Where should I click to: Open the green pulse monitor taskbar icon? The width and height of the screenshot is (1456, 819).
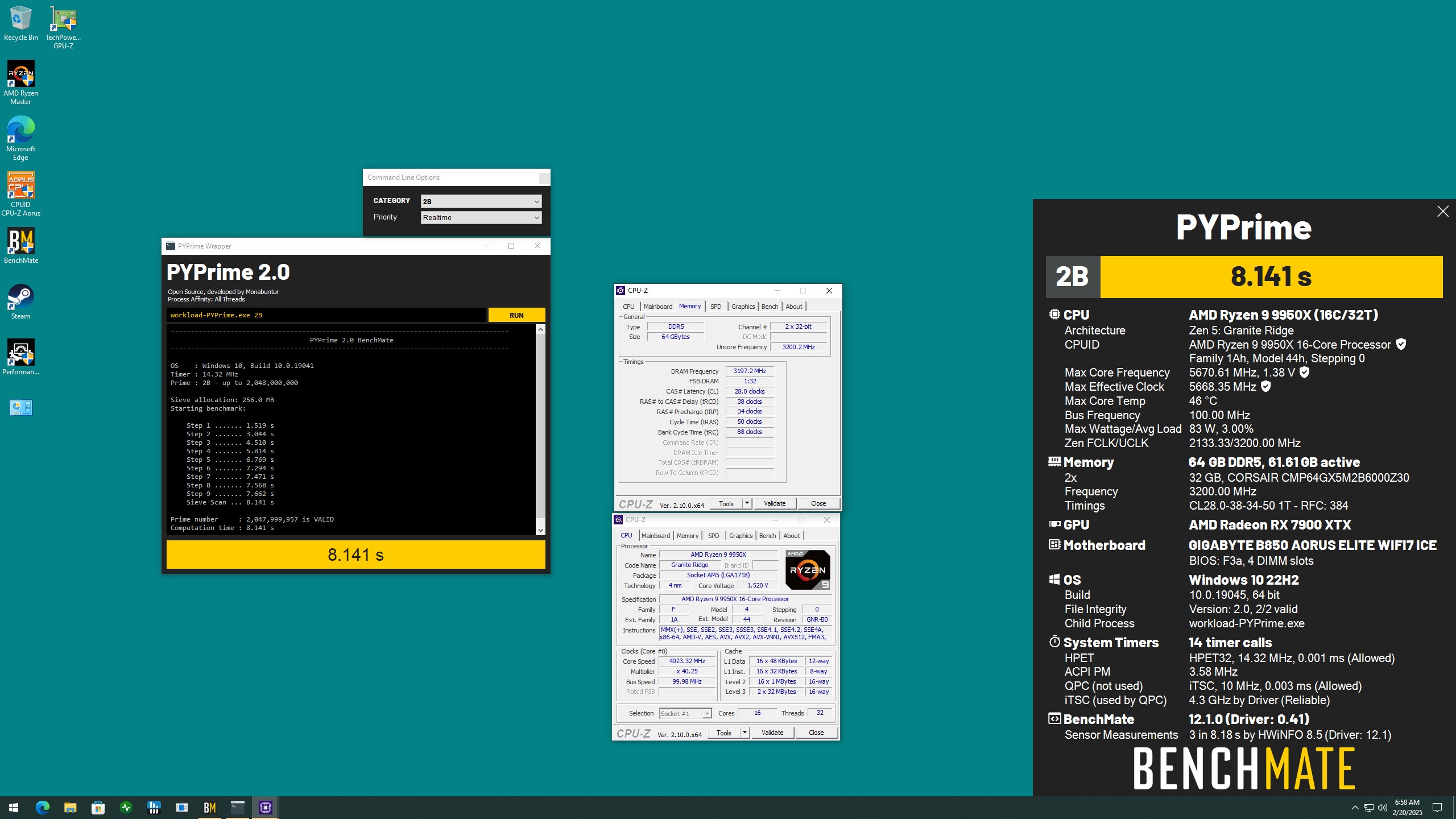[x=126, y=807]
